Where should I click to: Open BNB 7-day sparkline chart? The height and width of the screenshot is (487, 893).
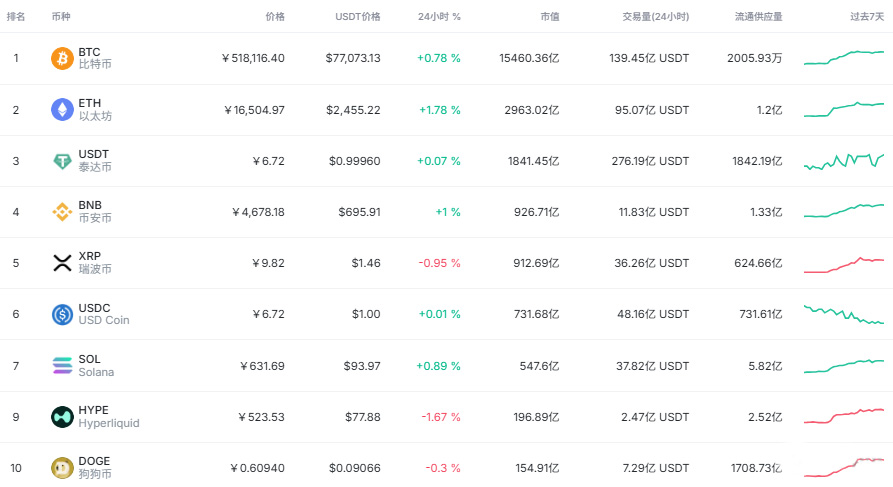click(x=844, y=211)
